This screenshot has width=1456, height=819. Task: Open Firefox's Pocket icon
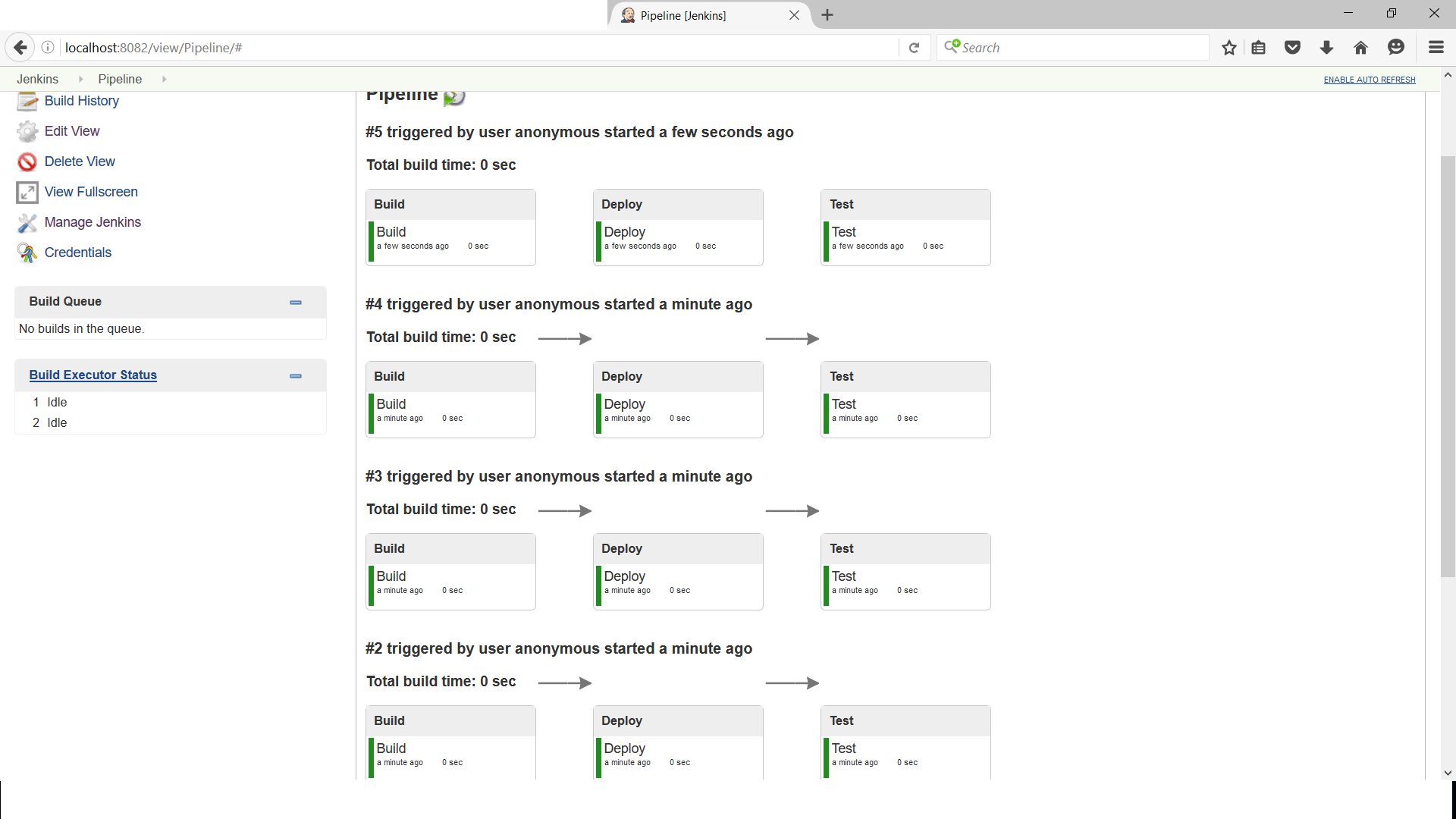pos(1292,47)
